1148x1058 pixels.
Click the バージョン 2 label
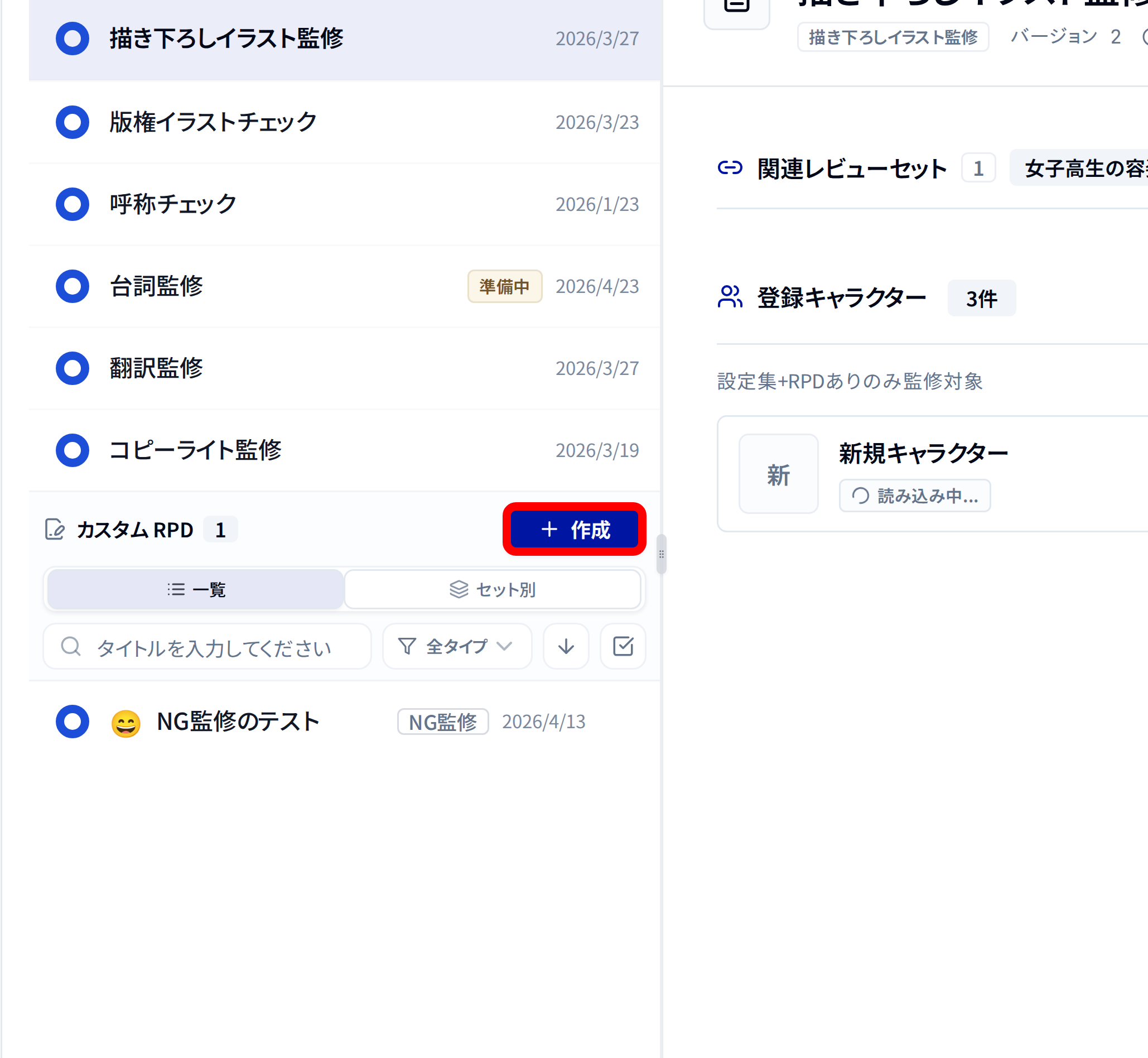[1065, 37]
